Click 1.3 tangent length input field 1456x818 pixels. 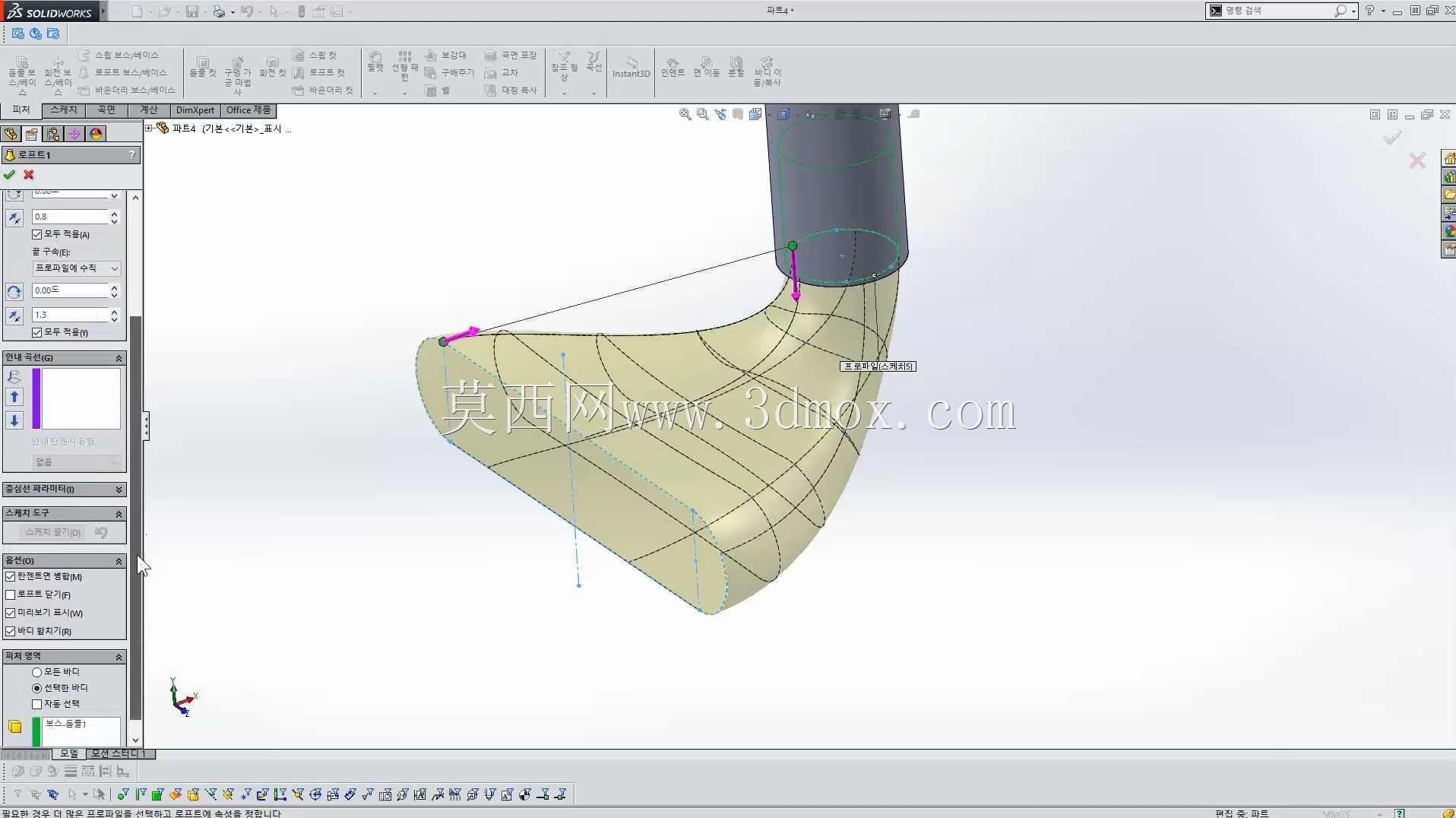(x=70, y=315)
